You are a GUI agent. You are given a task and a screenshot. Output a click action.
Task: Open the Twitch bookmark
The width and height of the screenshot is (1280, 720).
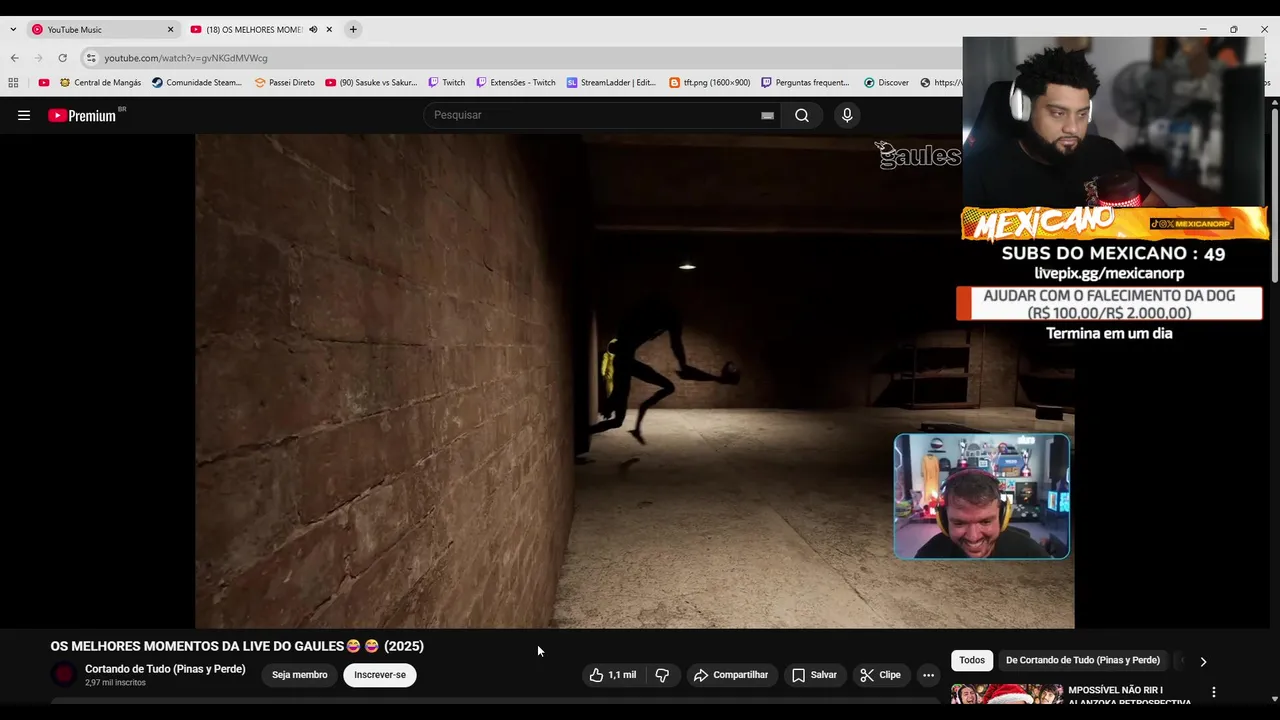coord(447,83)
